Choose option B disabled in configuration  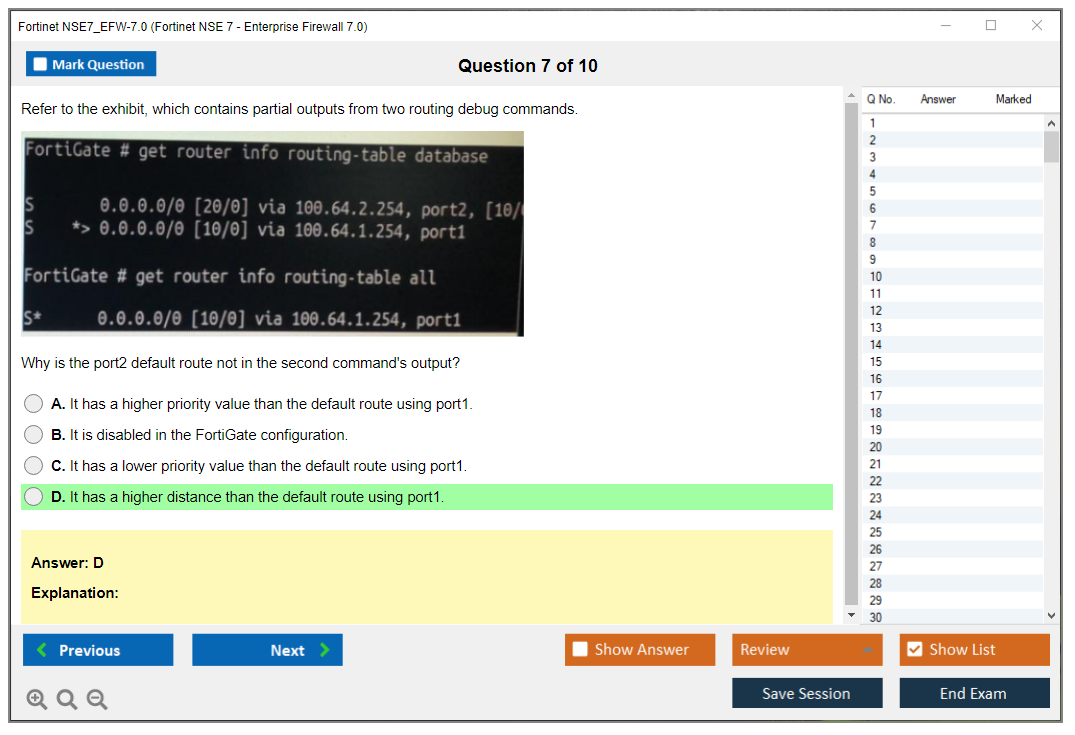coord(34,435)
